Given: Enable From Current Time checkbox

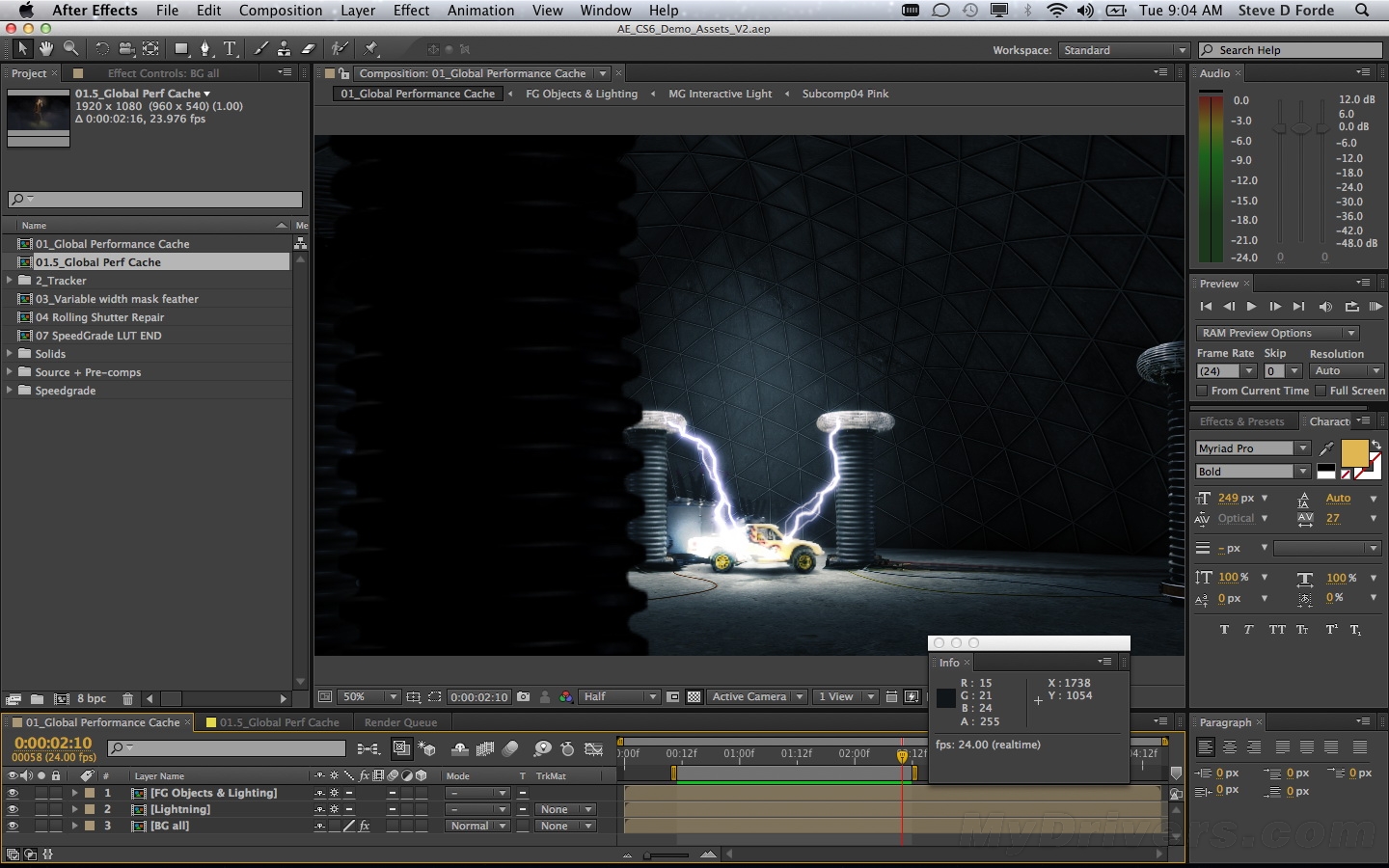Looking at the screenshot, I should coord(1202,391).
